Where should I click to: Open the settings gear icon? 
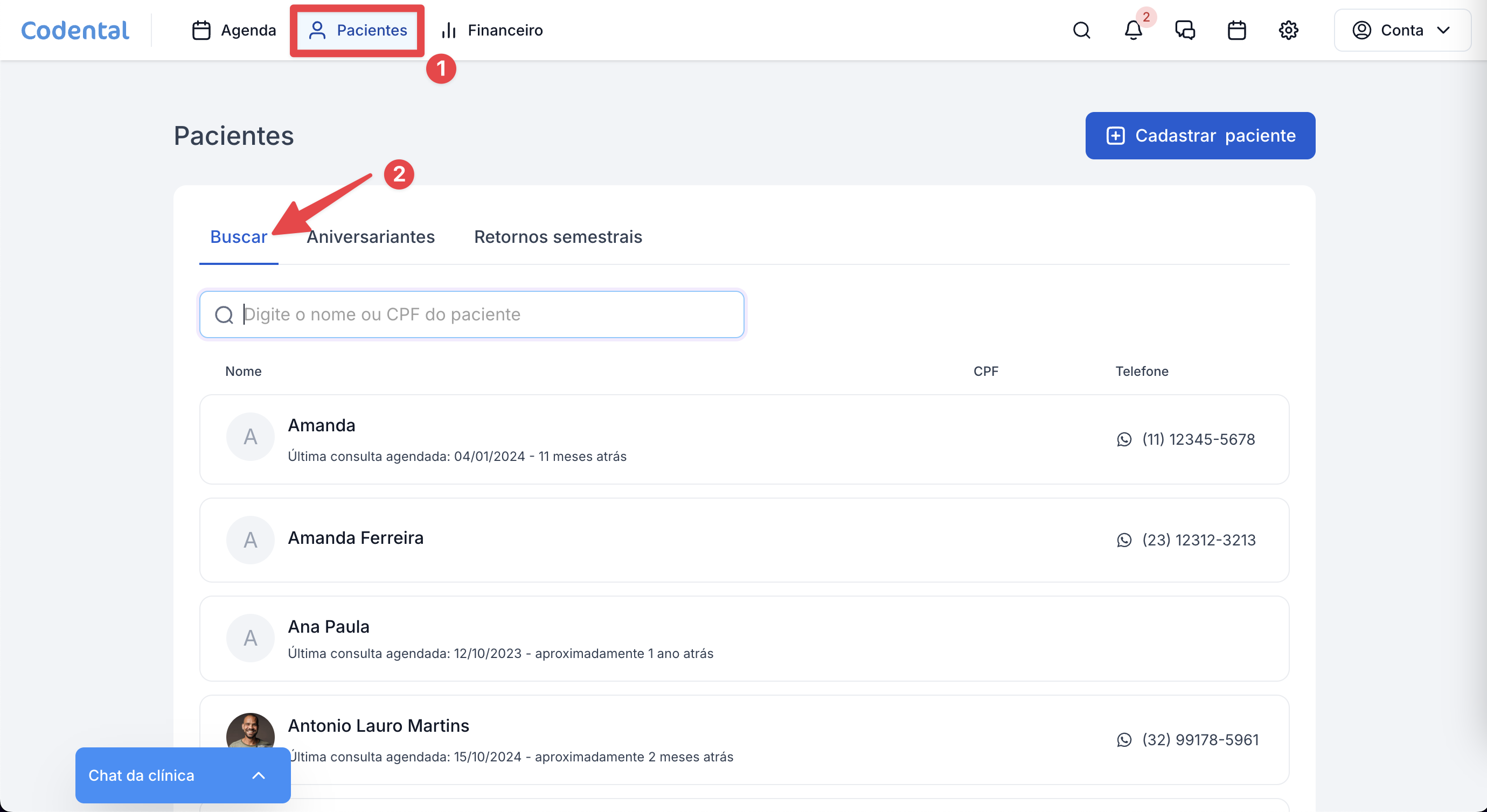(1288, 30)
